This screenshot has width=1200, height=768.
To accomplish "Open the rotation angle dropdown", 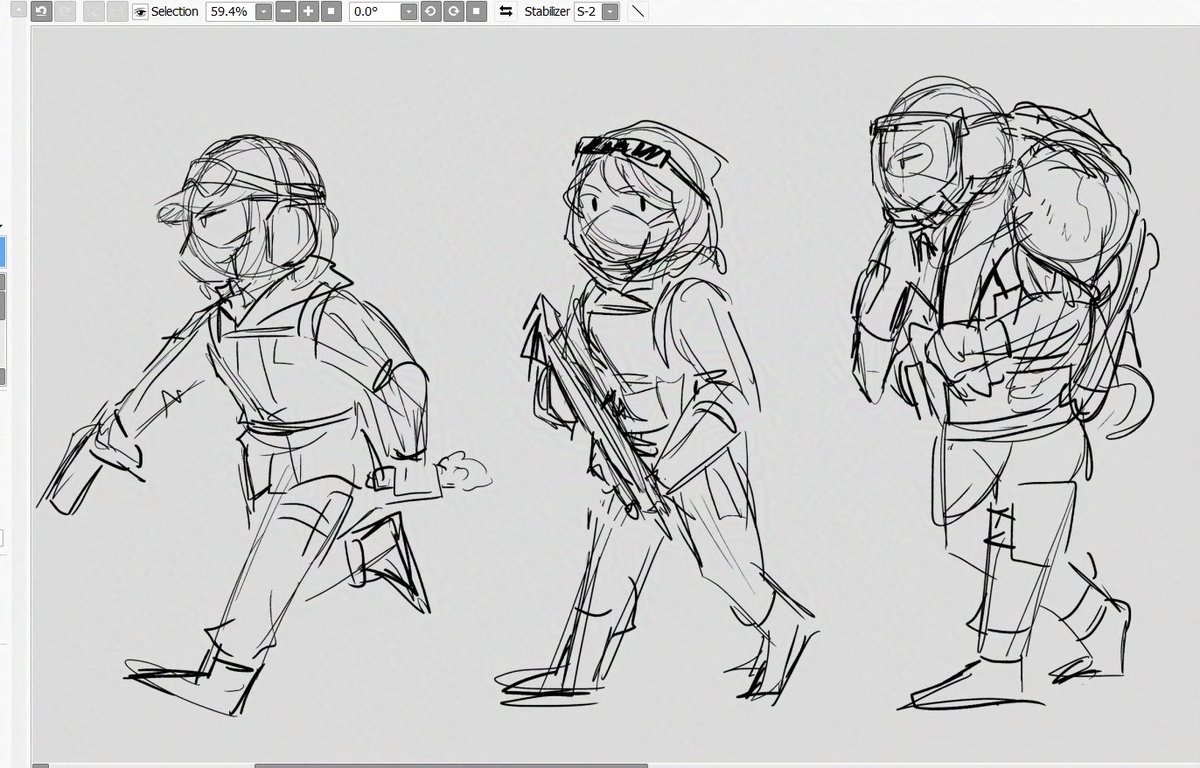I will [x=408, y=12].
